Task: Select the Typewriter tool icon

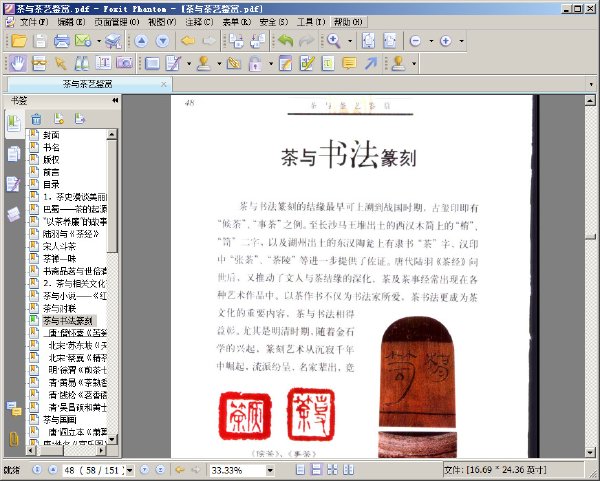Action: coord(328,63)
